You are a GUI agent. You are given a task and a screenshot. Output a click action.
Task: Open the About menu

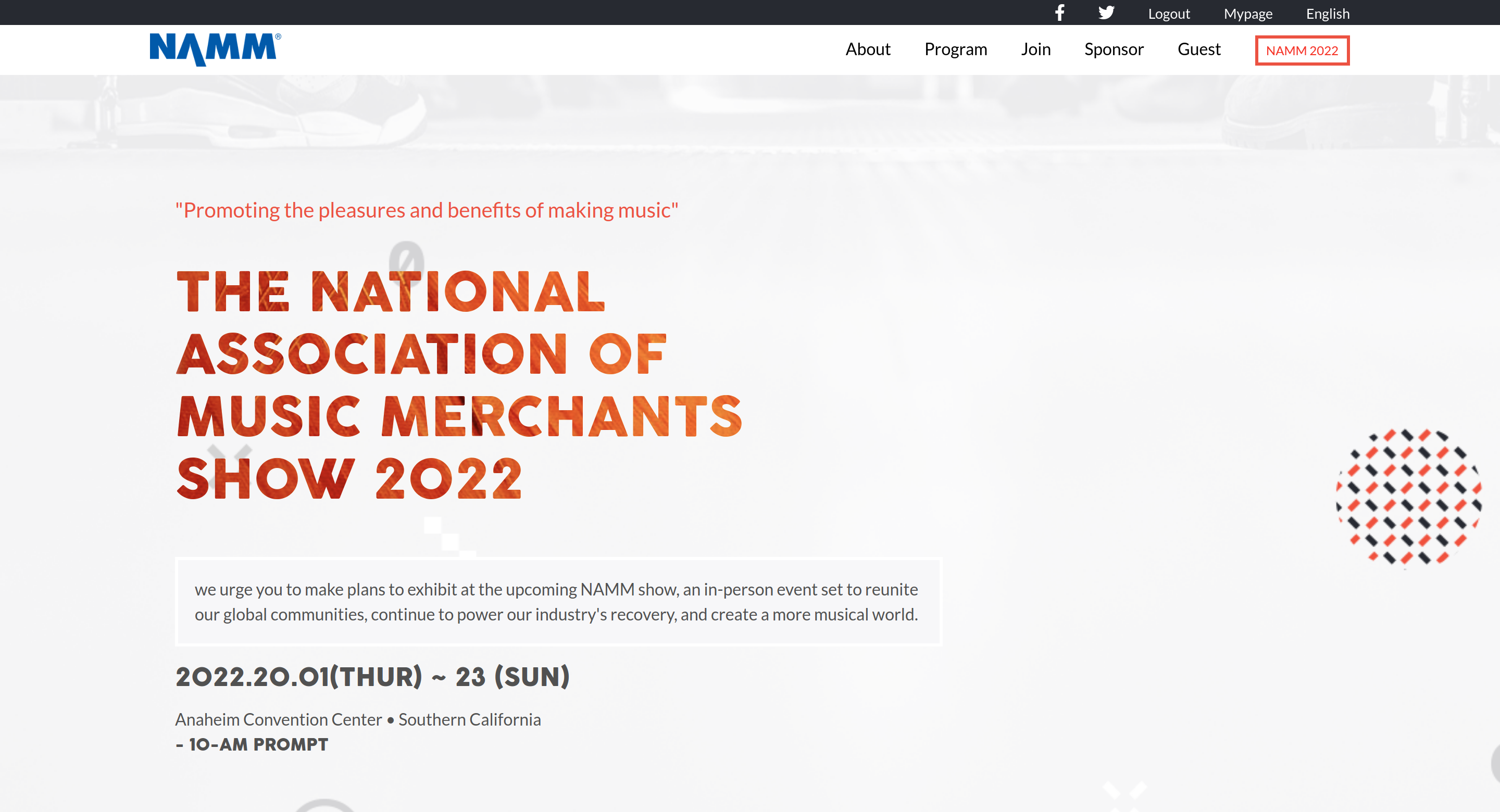(868, 49)
